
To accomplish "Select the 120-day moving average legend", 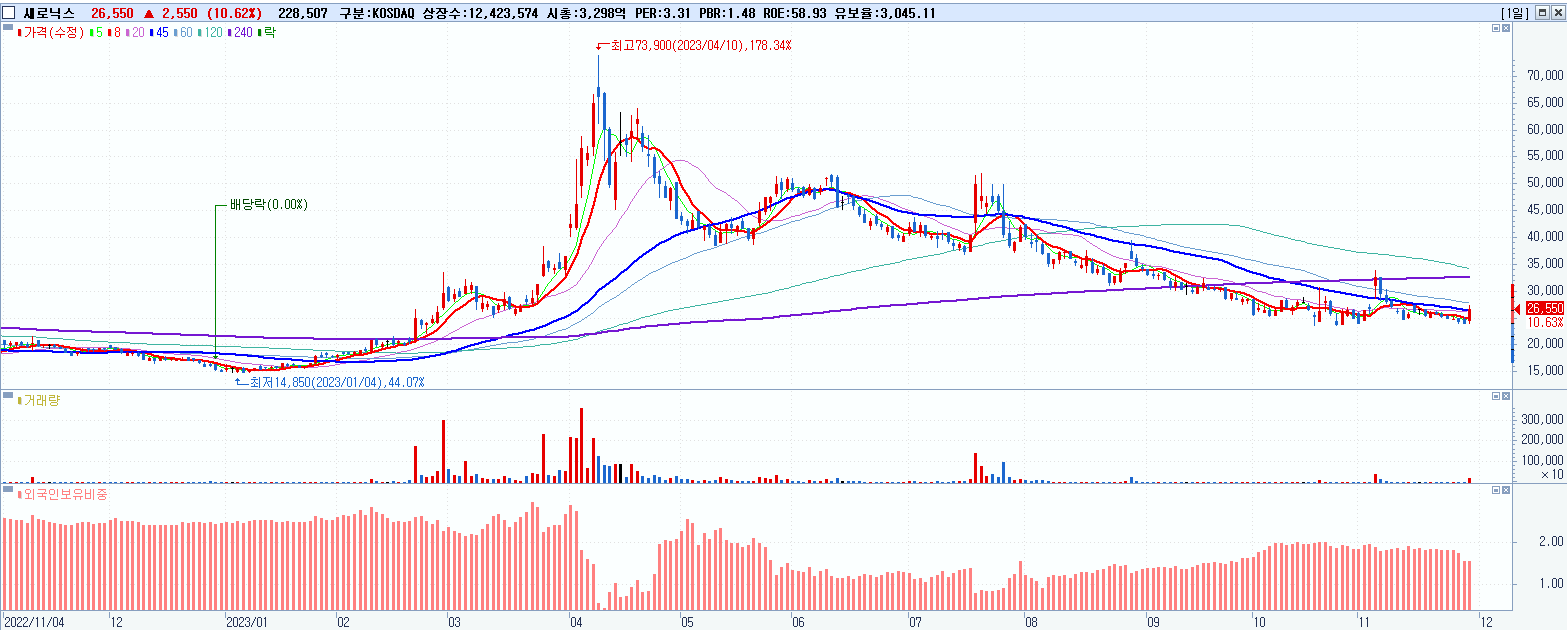I will pyautogui.click(x=211, y=33).
